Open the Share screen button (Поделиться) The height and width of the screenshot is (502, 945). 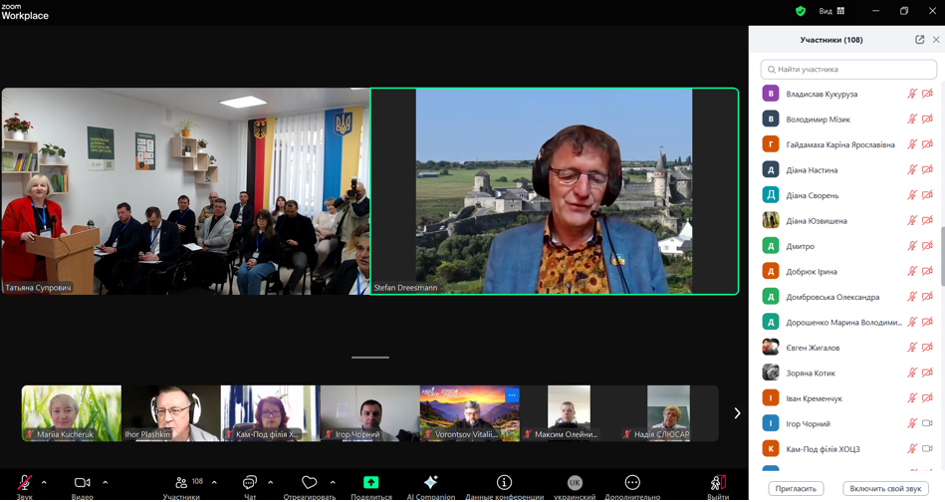(371, 483)
